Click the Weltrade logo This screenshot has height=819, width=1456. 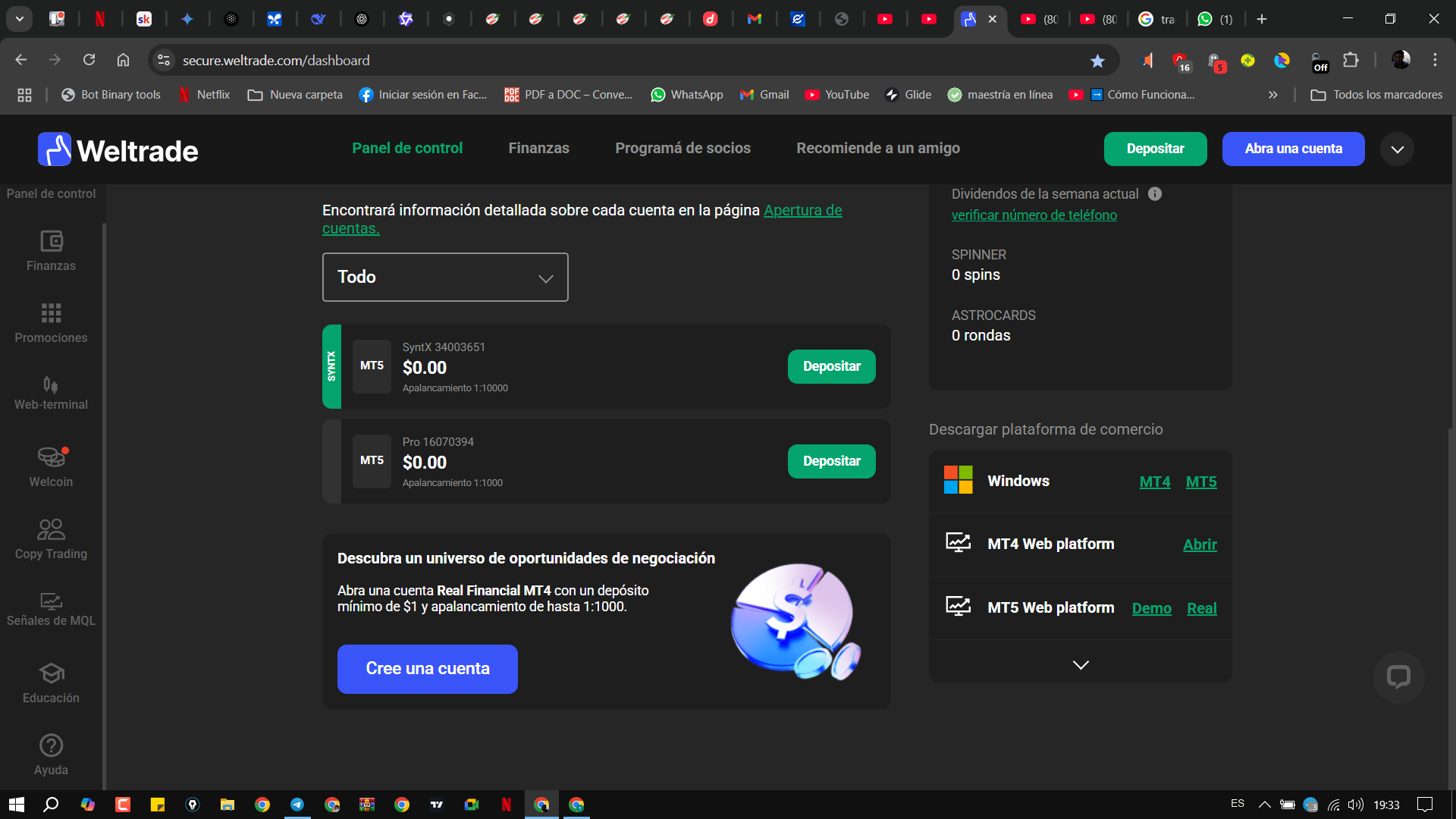point(118,149)
